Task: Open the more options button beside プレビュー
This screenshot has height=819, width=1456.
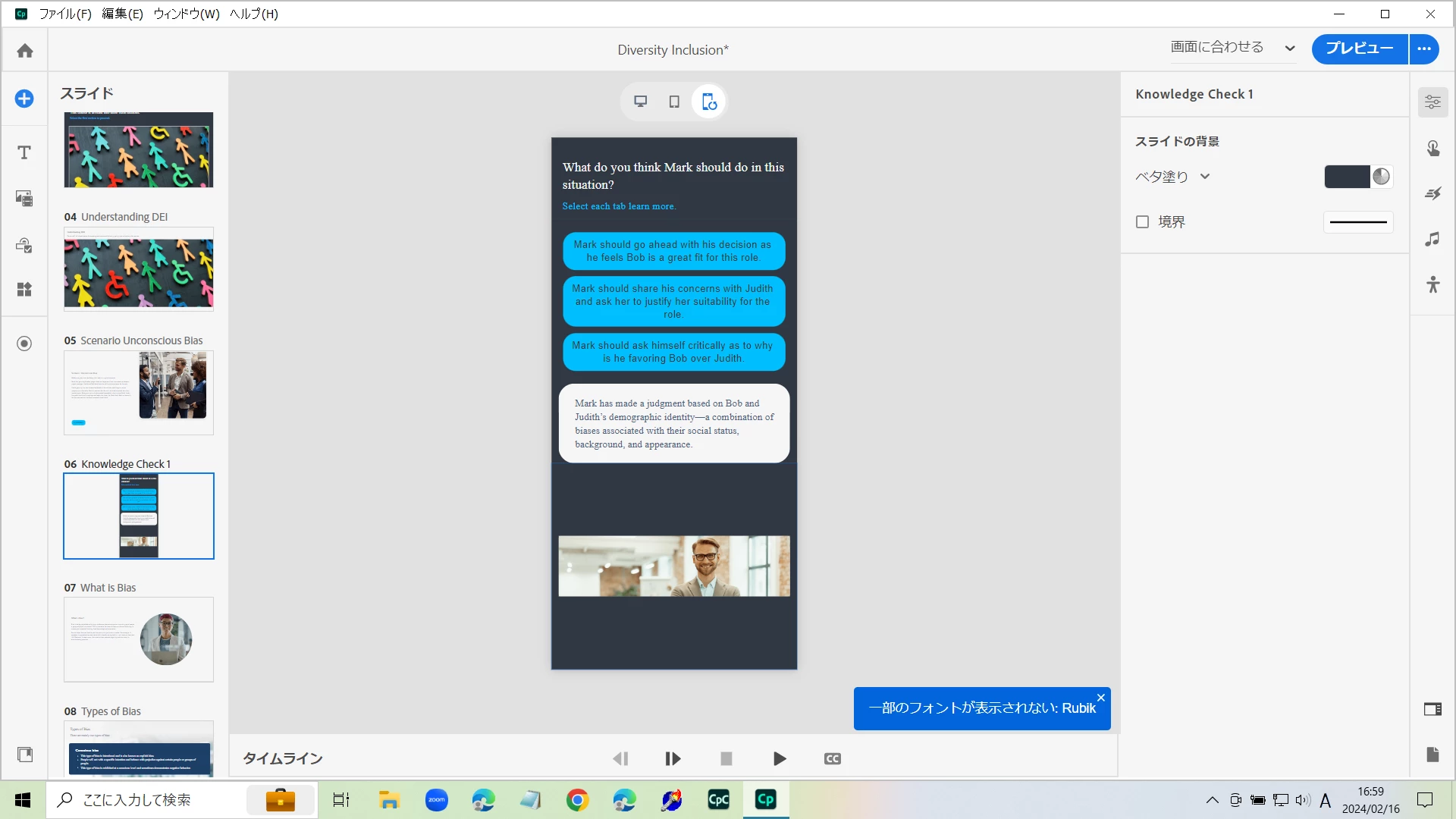Action: [1424, 49]
